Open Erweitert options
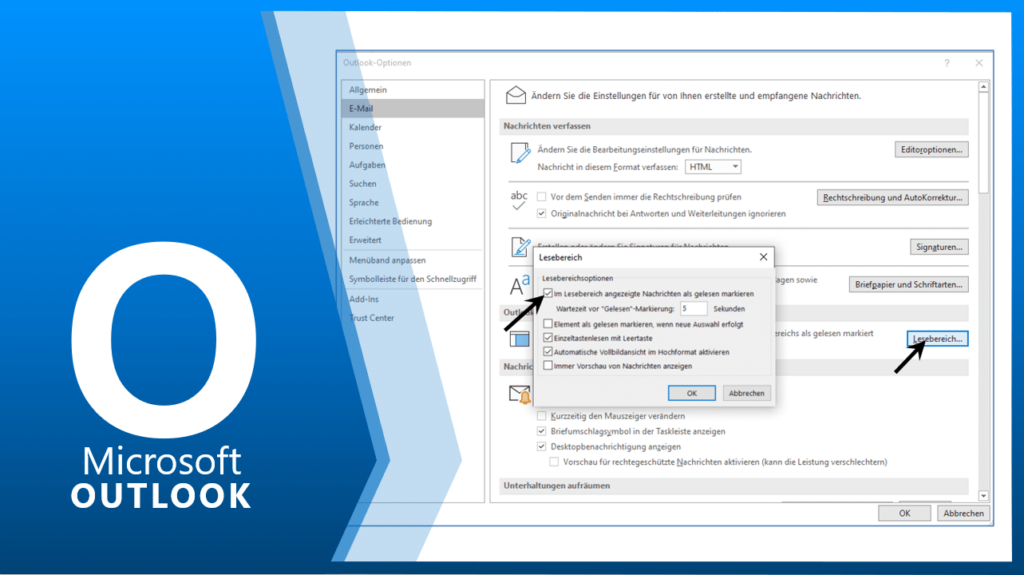 [365, 240]
